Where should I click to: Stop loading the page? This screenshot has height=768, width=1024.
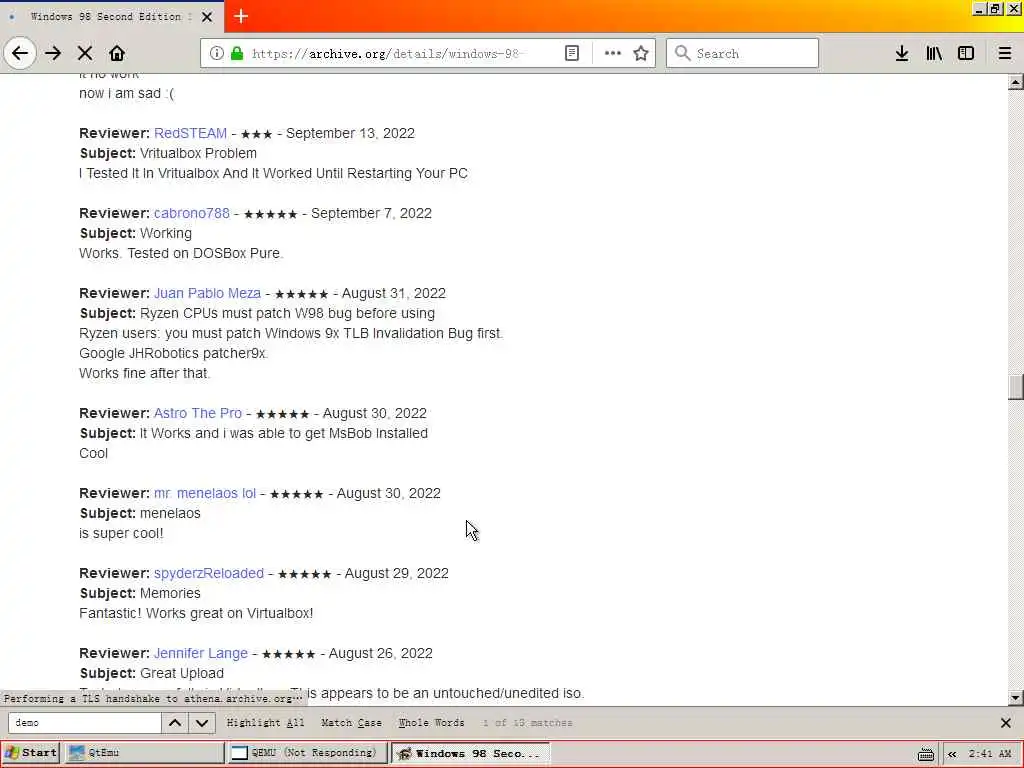click(85, 53)
